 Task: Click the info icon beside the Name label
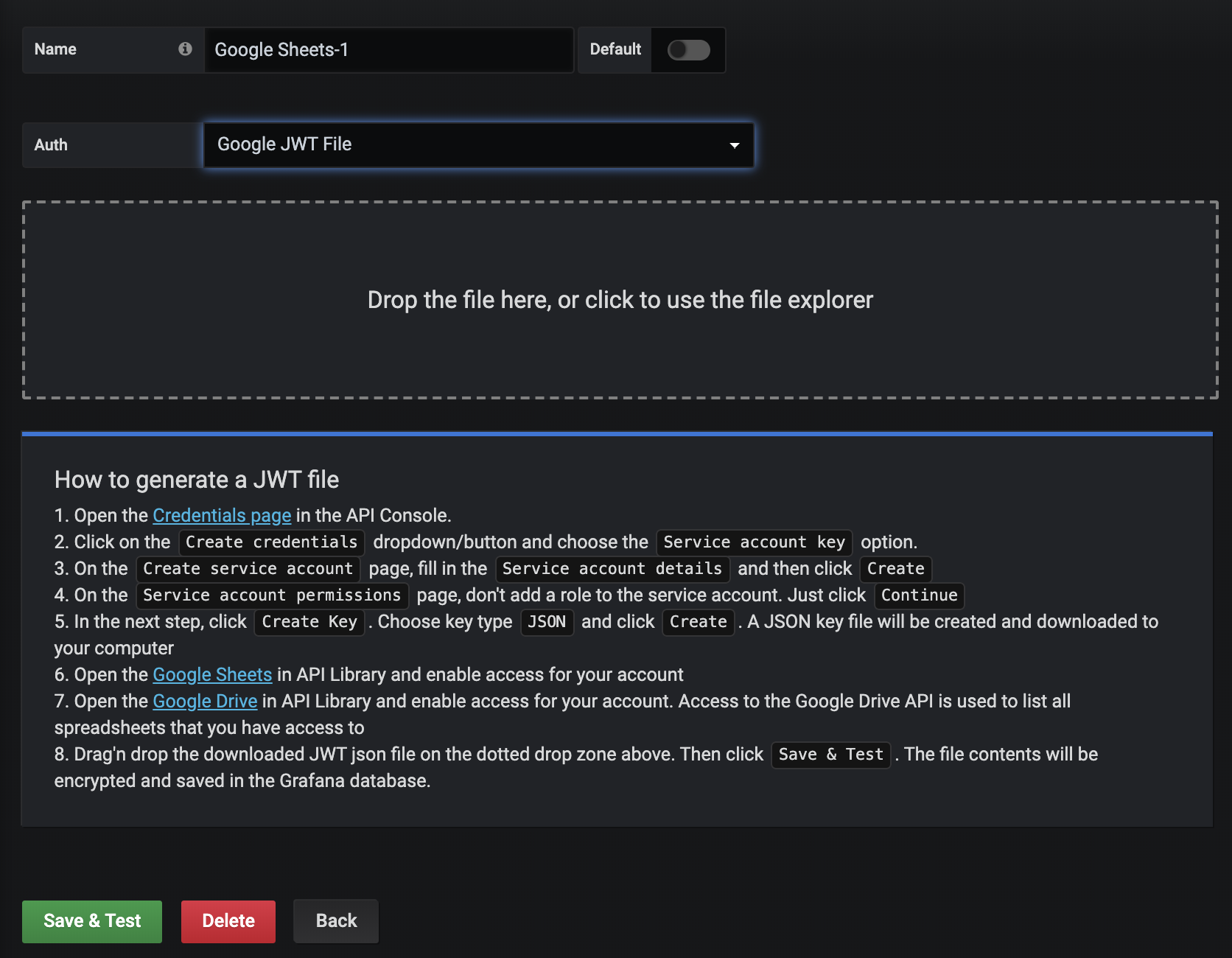(x=185, y=49)
